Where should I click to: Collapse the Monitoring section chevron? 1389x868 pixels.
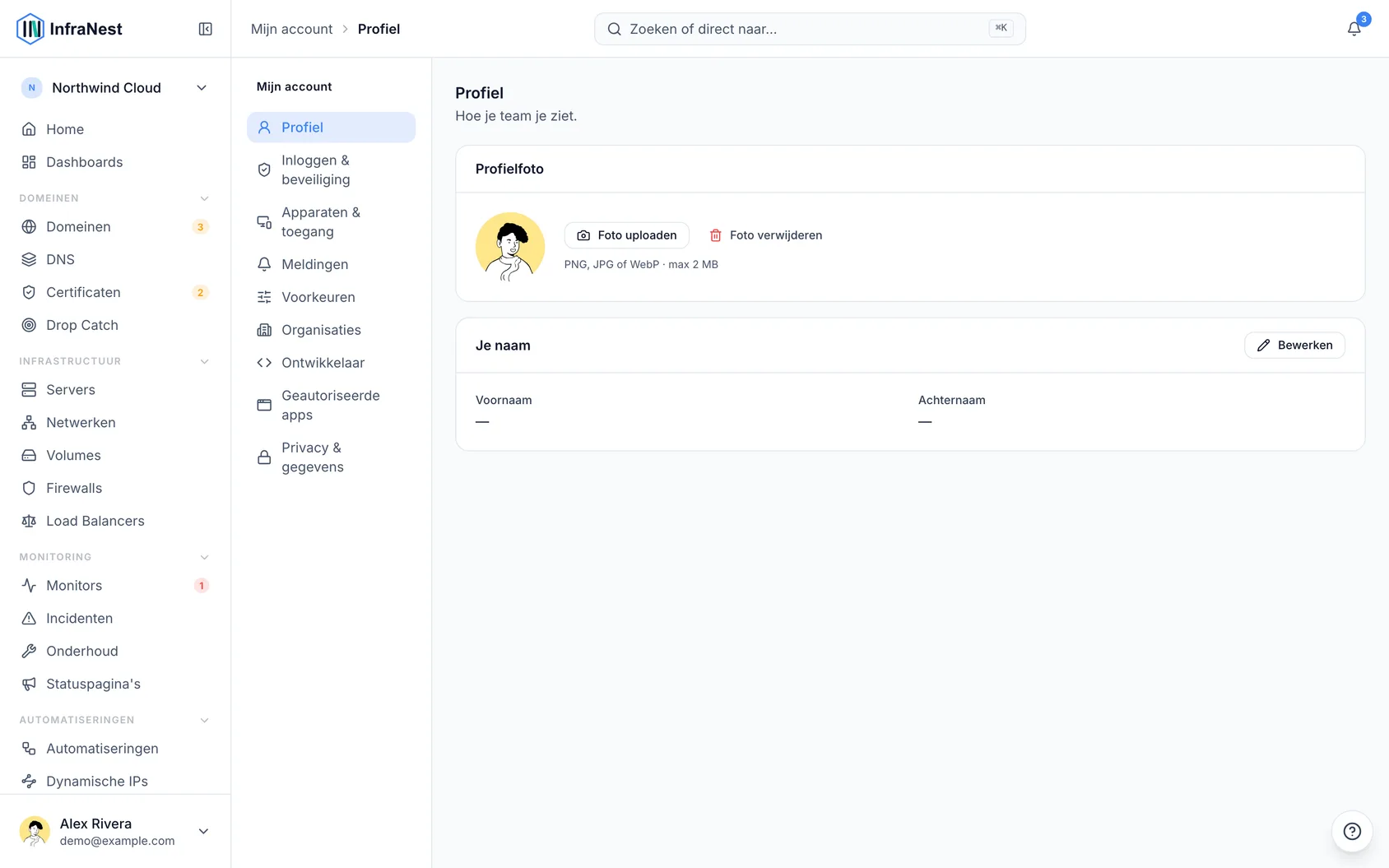coord(205,557)
